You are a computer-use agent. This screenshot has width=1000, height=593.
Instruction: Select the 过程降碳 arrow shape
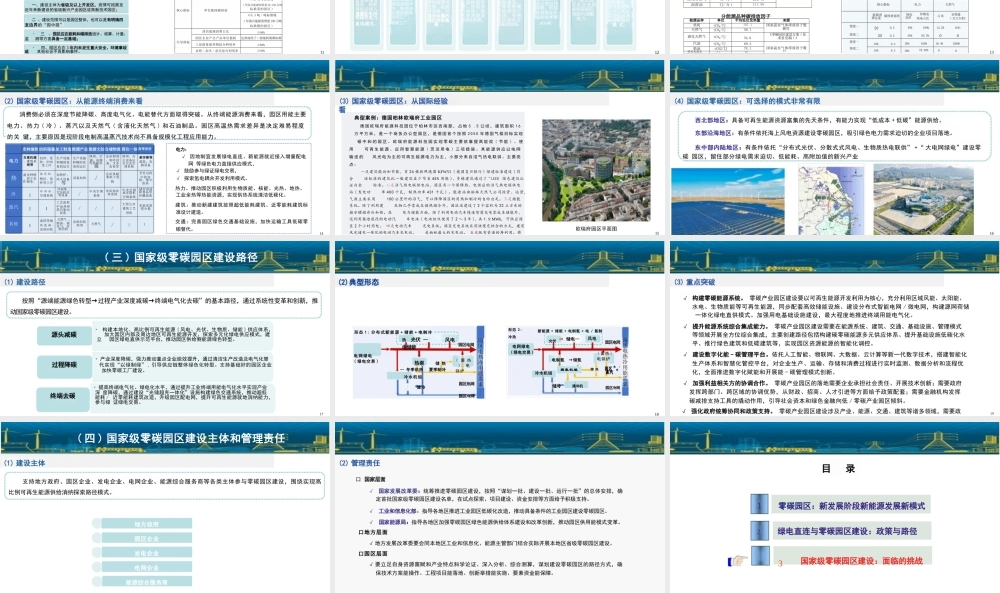click(x=64, y=364)
